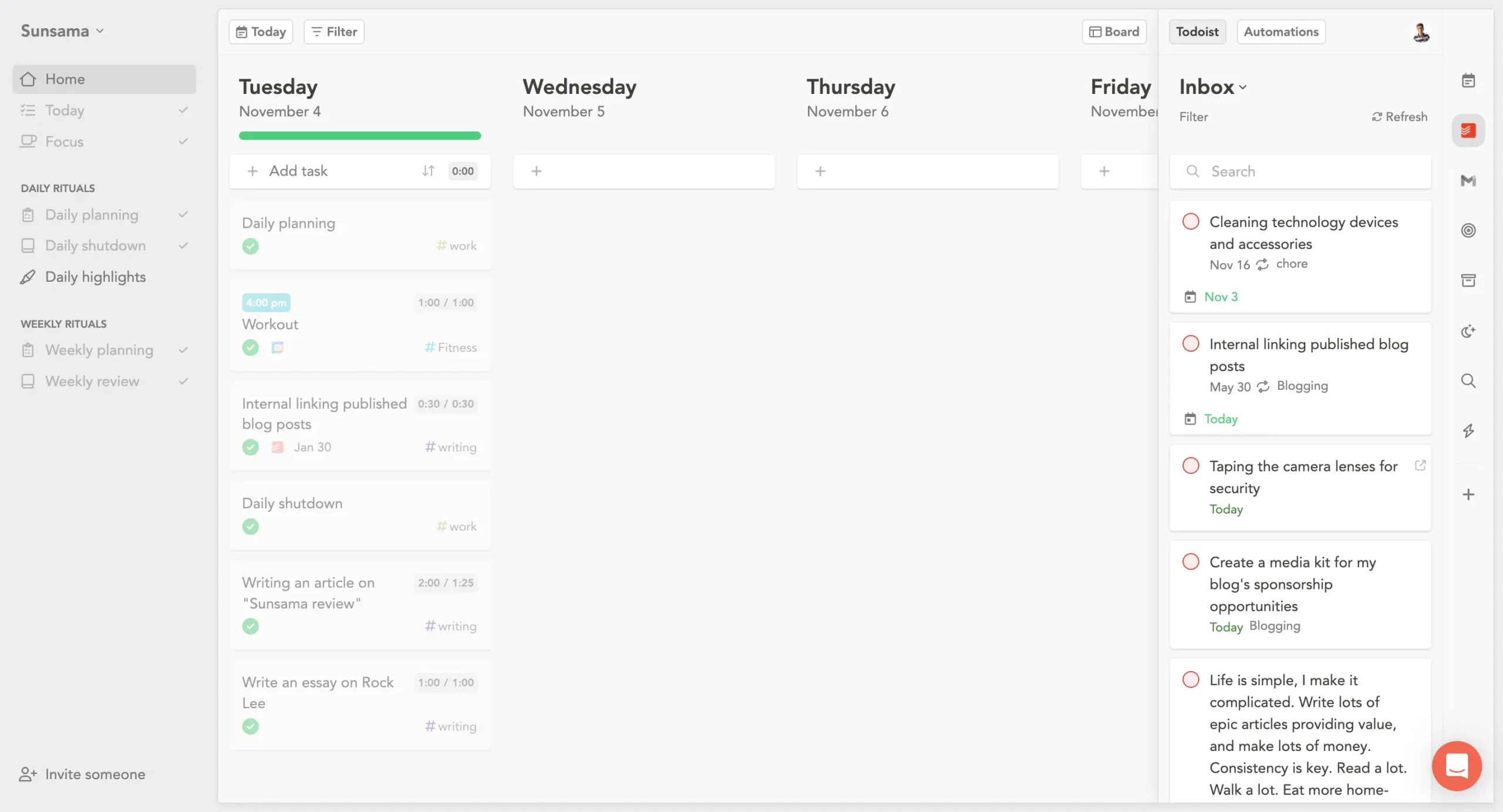Open the Filter dropdown in the top toolbar
The height and width of the screenshot is (812, 1503).
coord(333,31)
